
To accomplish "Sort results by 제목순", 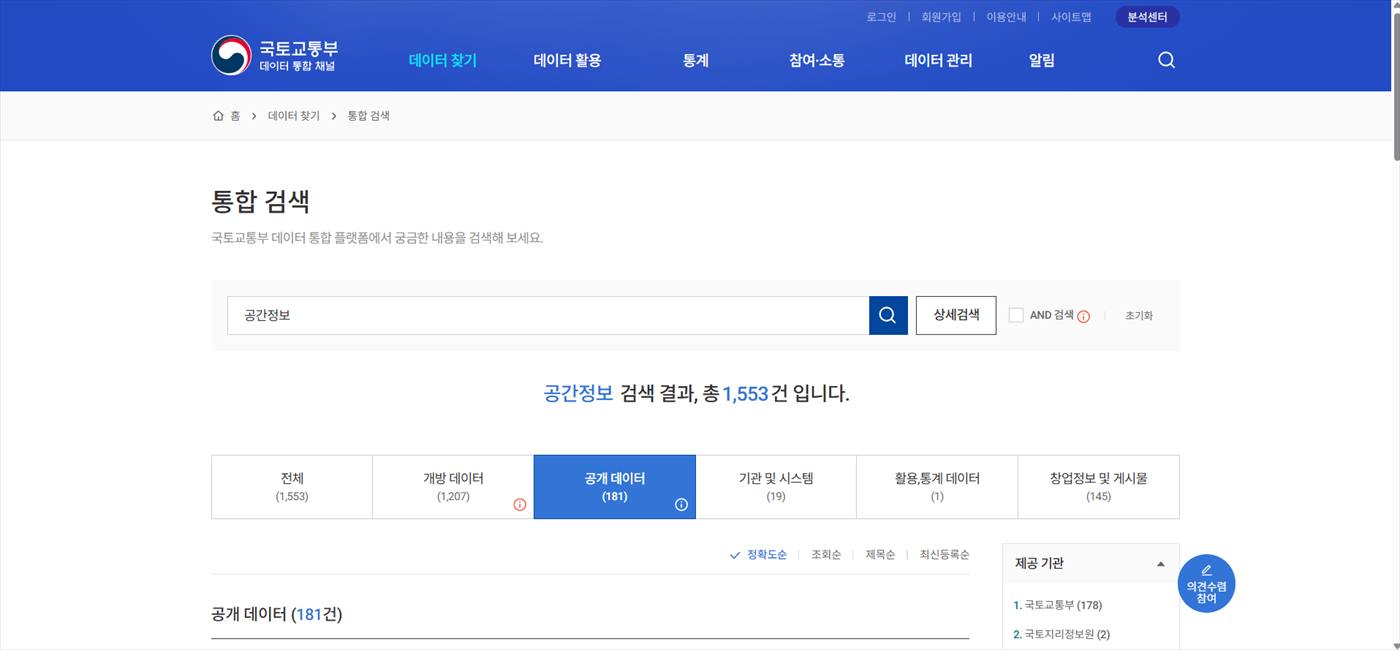I will click(880, 554).
